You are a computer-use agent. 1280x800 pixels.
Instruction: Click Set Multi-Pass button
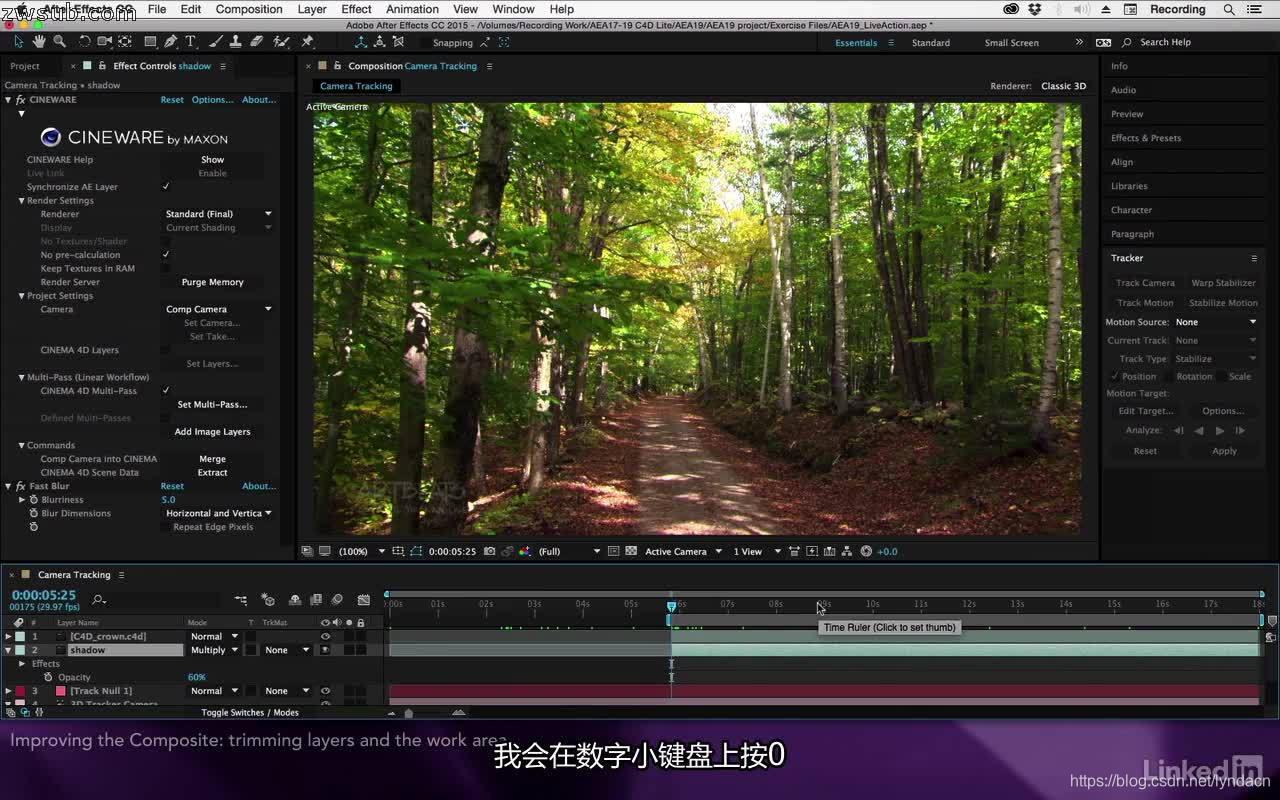point(212,405)
